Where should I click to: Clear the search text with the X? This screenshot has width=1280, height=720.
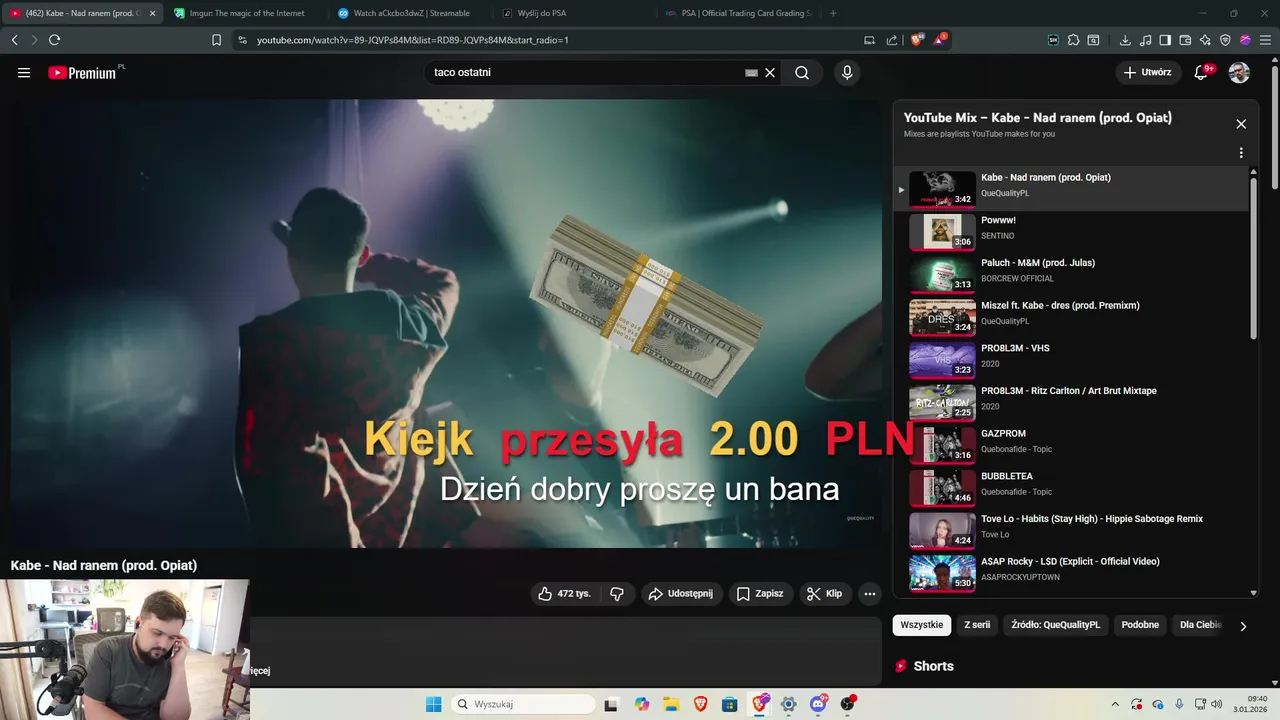click(x=770, y=73)
